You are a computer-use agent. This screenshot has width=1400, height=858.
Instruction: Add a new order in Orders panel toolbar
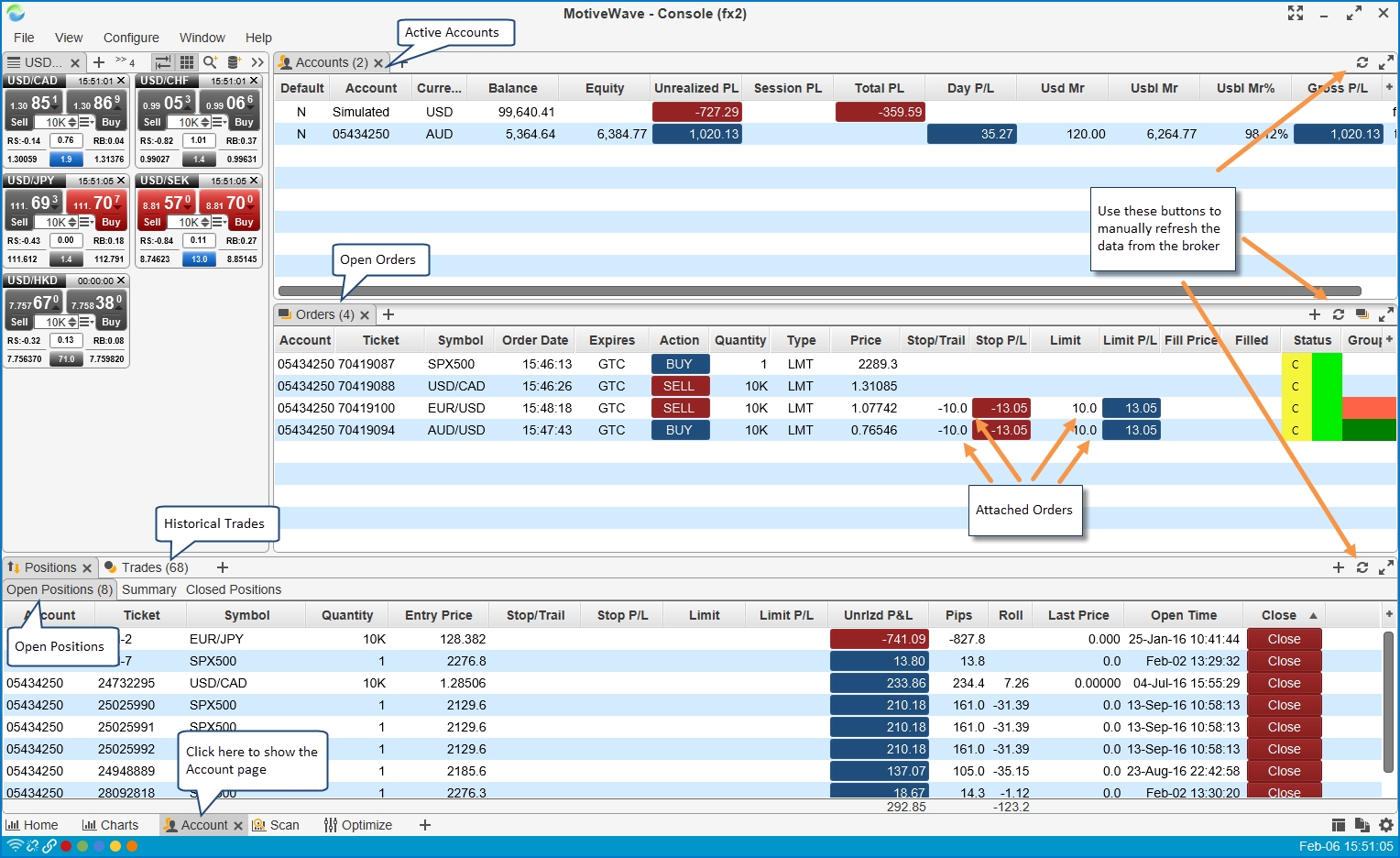pos(1315,314)
